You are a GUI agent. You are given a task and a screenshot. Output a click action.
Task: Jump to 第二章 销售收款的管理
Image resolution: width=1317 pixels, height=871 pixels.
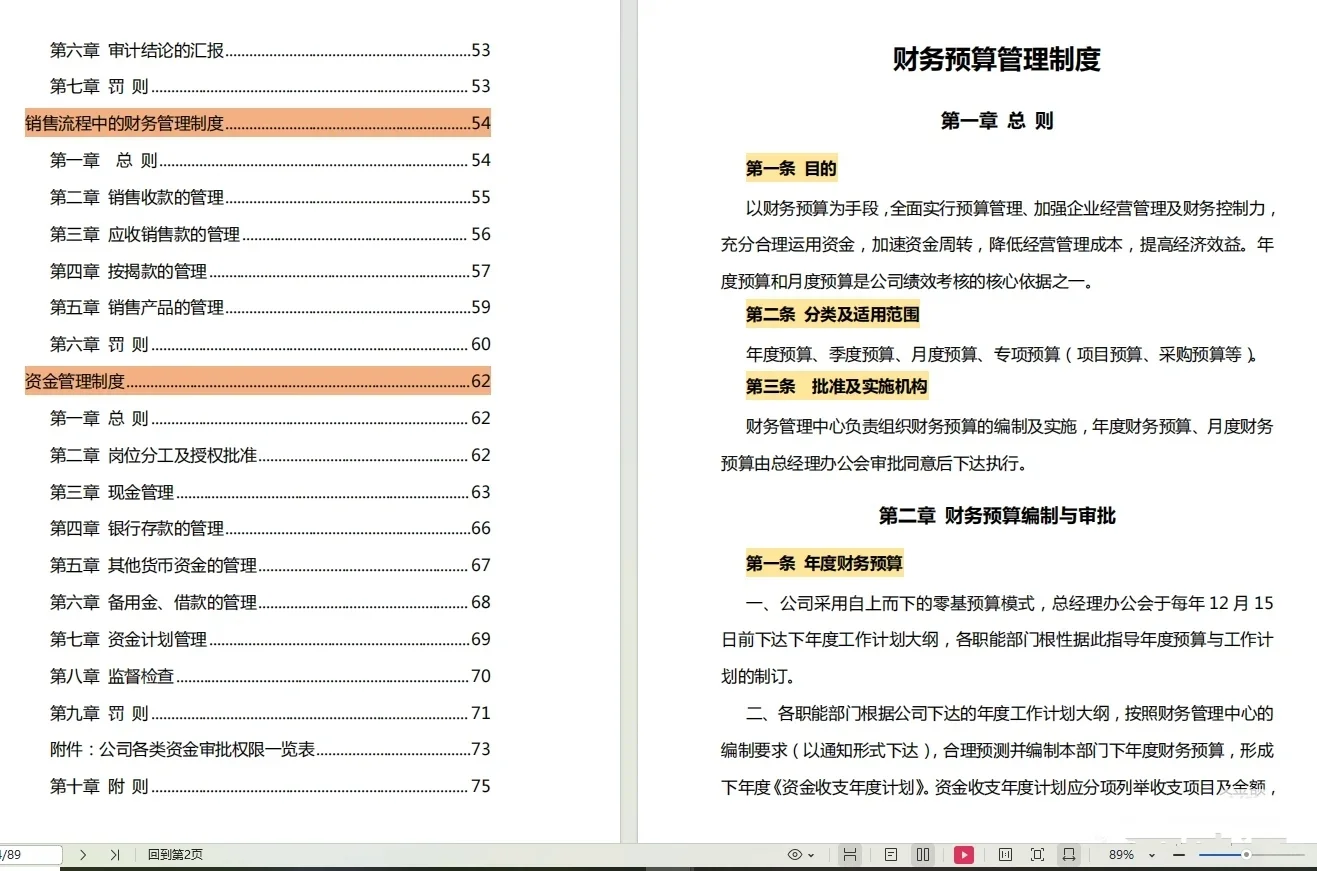[270, 197]
